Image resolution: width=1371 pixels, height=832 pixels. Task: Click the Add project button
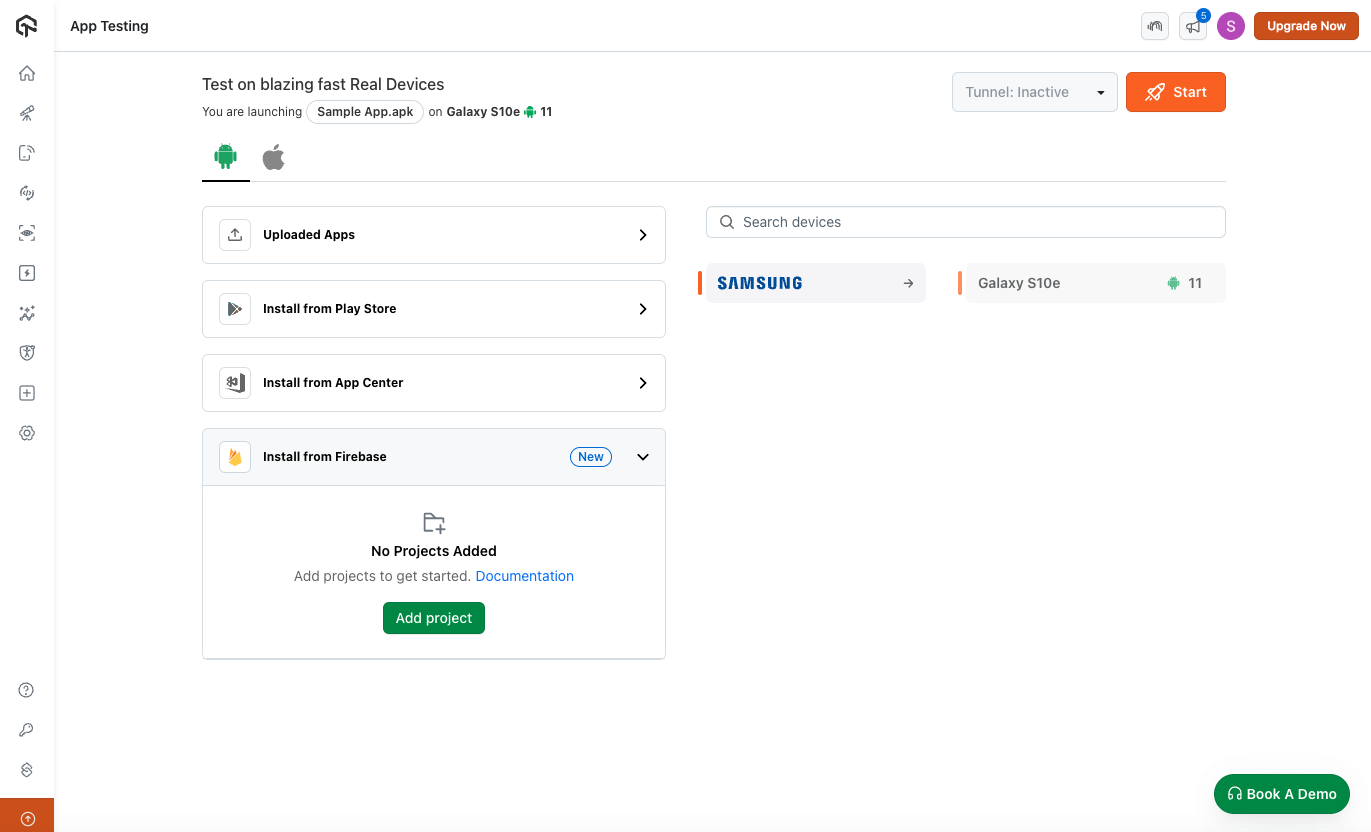click(x=433, y=618)
